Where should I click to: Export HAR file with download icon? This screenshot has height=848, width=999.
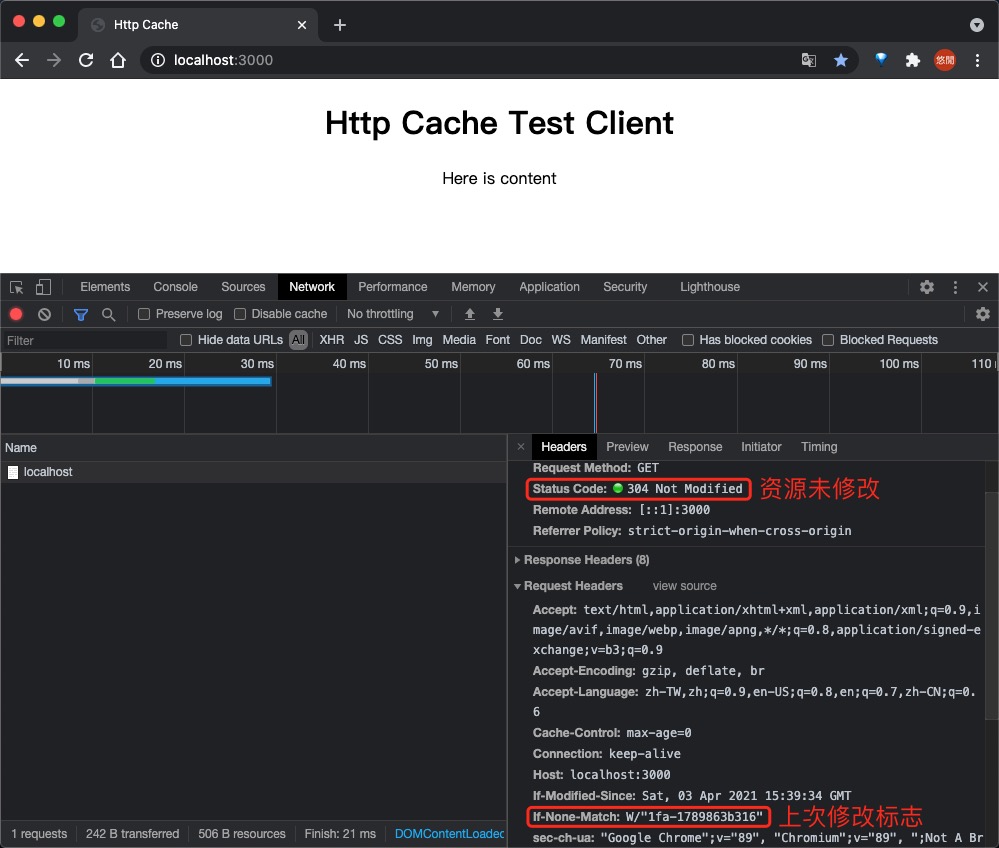click(x=498, y=313)
